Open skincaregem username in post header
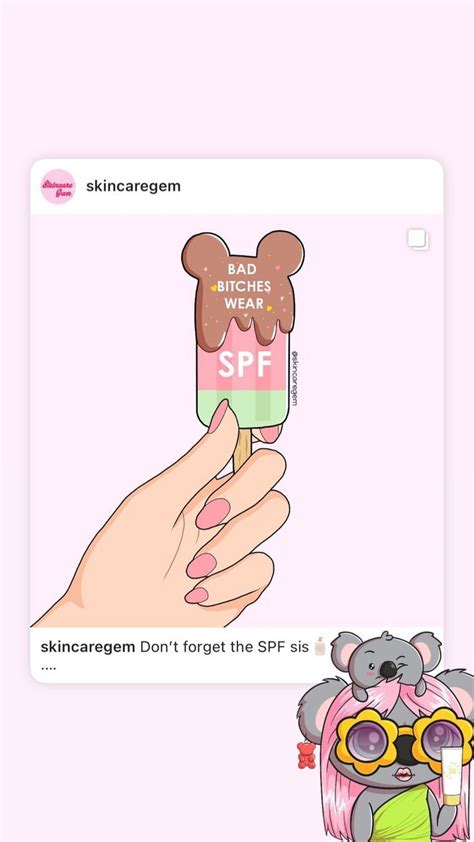This screenshot has width=474, height=842. click(x=133, y=186)
